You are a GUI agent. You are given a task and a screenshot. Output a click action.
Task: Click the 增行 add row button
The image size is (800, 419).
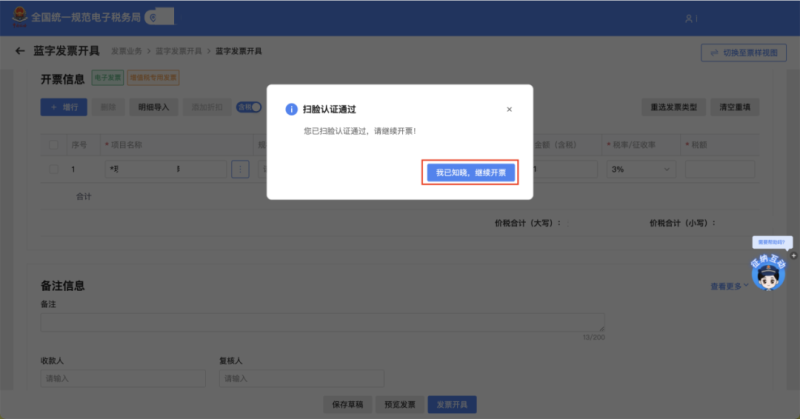[64, 107]
